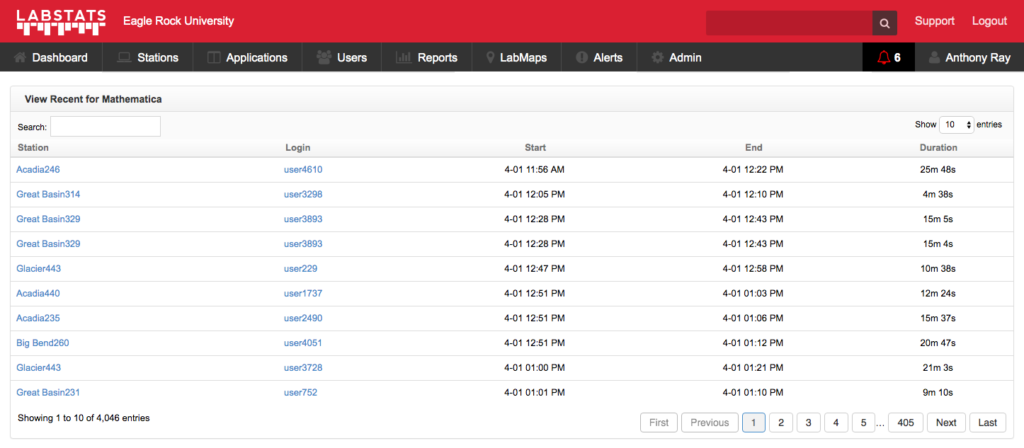The height and width of the screenshot is (448, 1024).
Task: Click the Logout link
Action: tap(989, 21)
